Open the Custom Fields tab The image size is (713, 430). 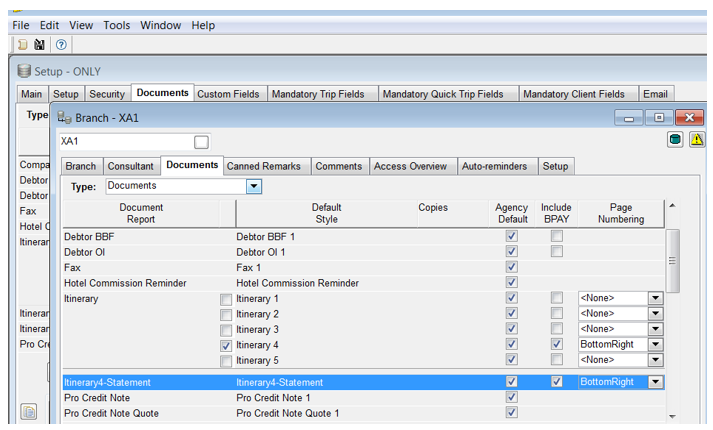[x=228, y=94]
